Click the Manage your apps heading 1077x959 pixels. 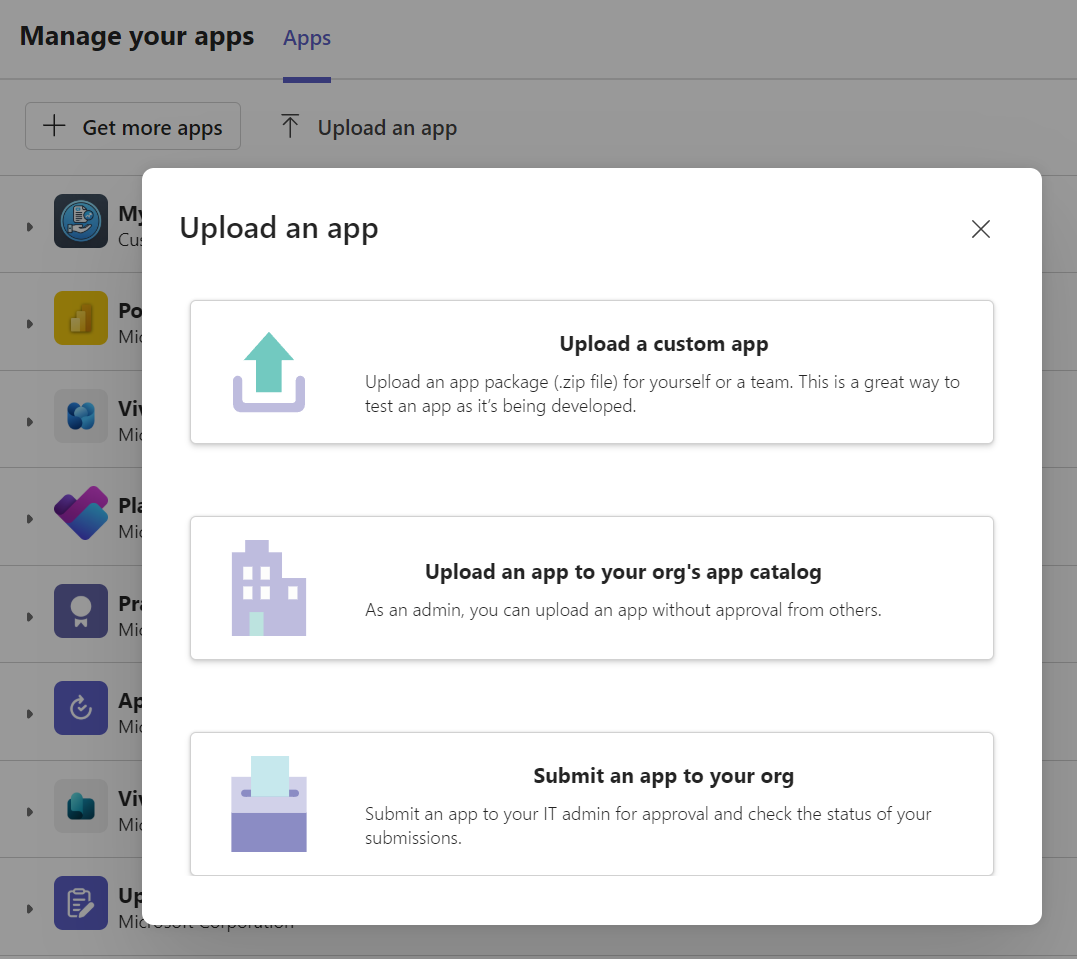click(136, 36)
